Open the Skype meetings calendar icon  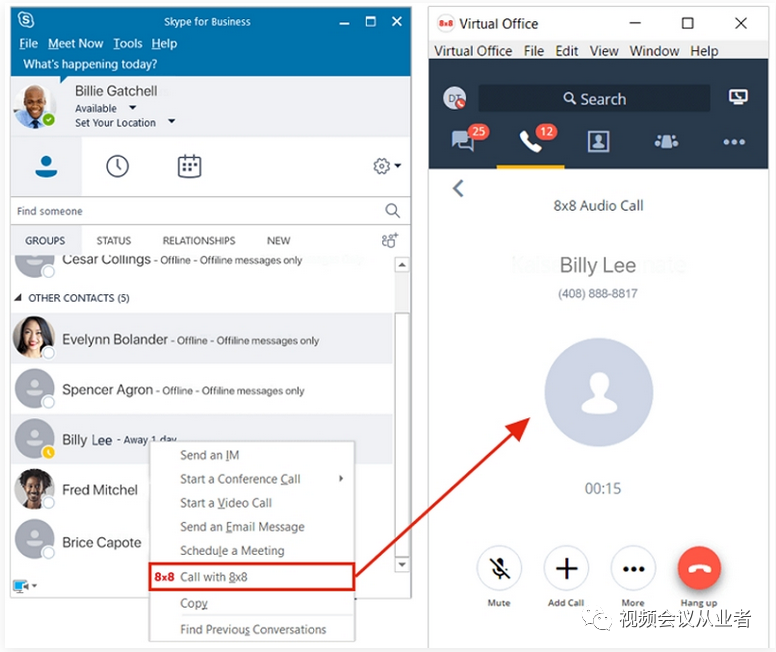tap(189, 166)
